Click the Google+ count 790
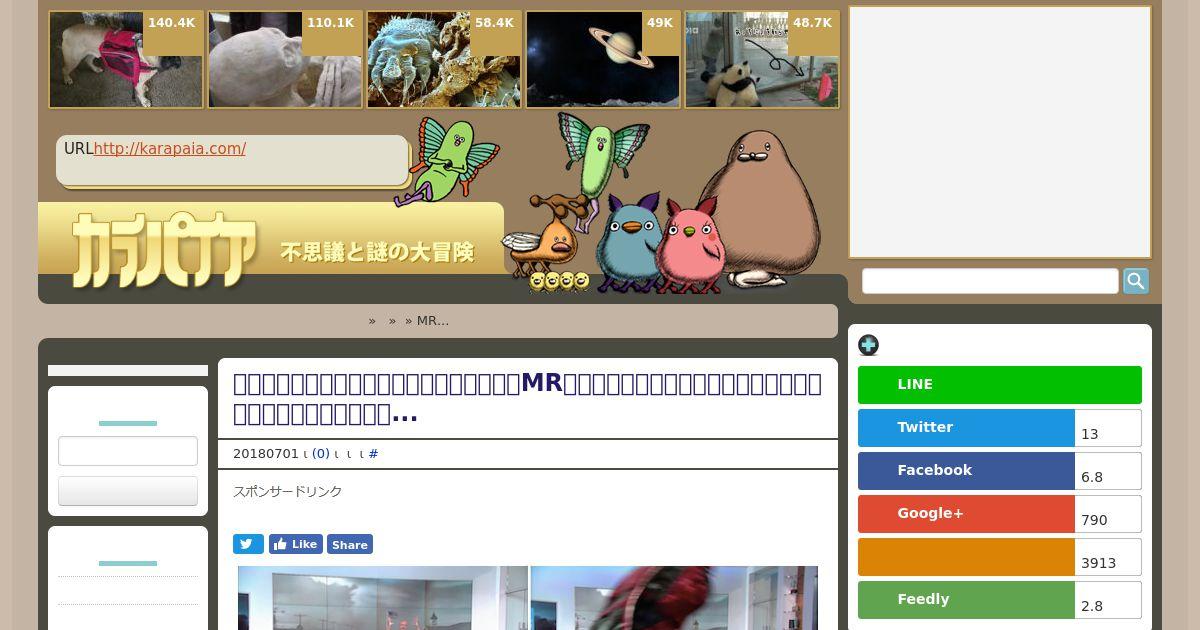The image size is (1200, 630). click(1108, 514)
